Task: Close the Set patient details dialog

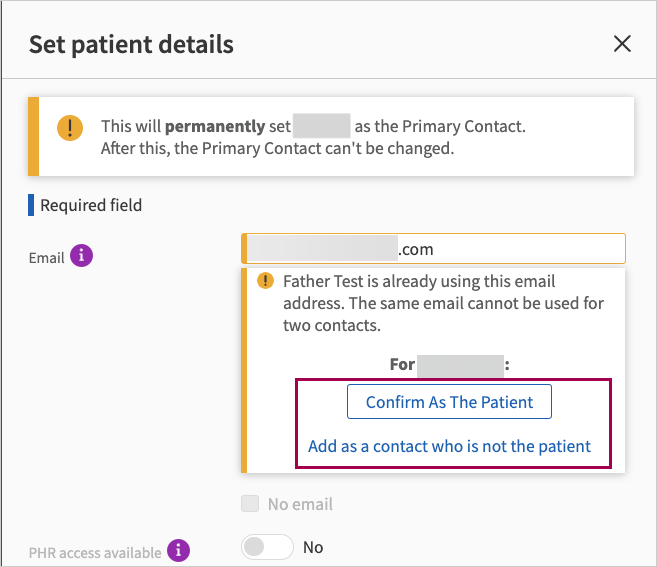Action: pyautogui.click(x=622, y=44)
